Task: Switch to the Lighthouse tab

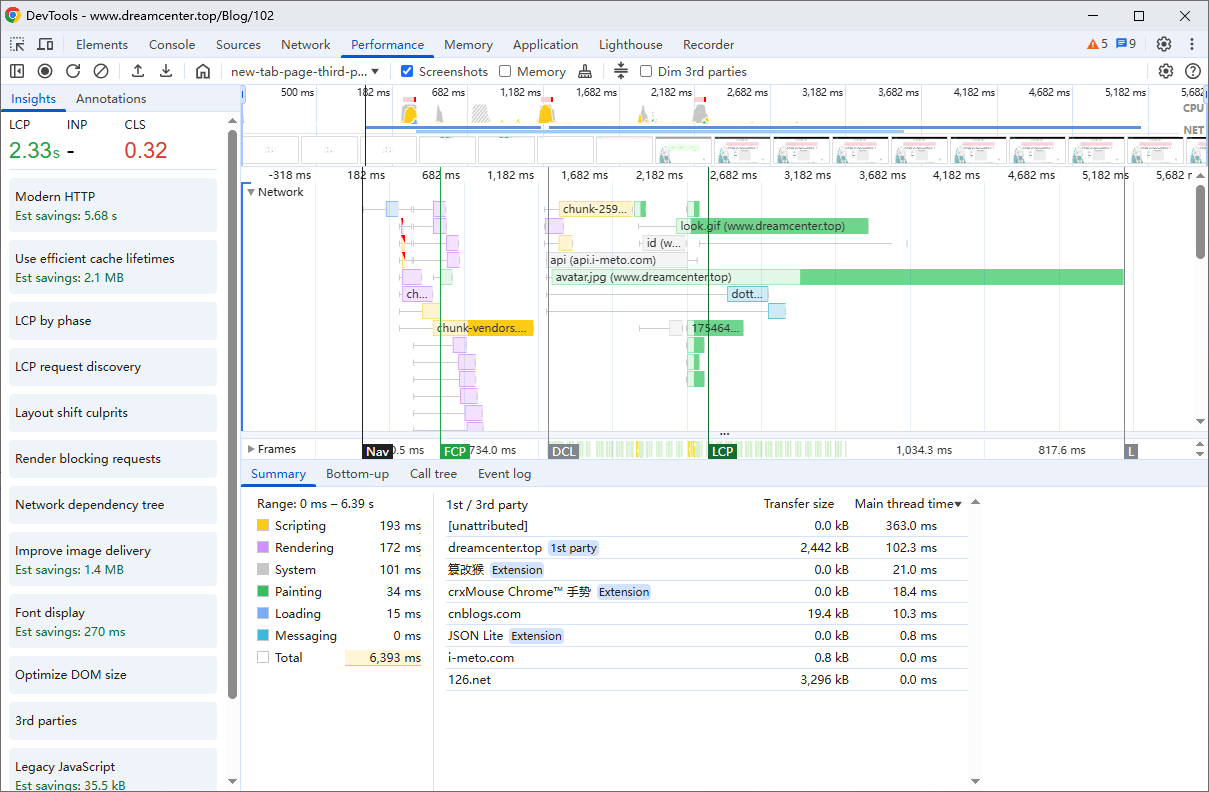Action: tap(630, 44)
